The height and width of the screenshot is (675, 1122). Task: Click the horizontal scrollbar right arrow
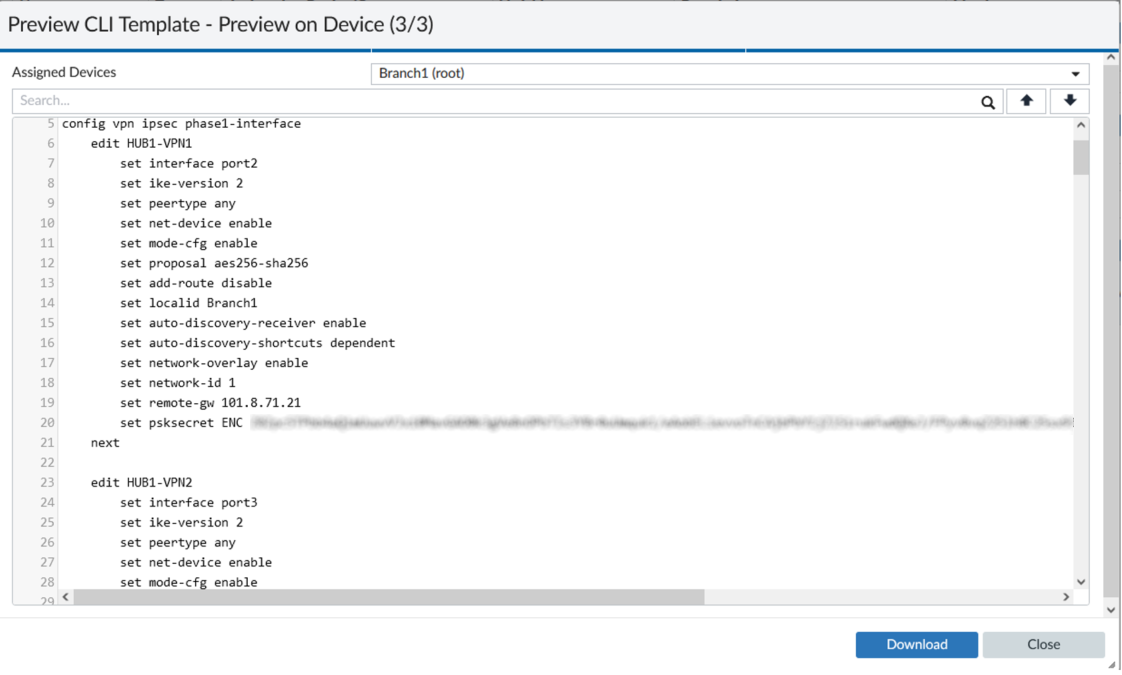click(1066, 596)
